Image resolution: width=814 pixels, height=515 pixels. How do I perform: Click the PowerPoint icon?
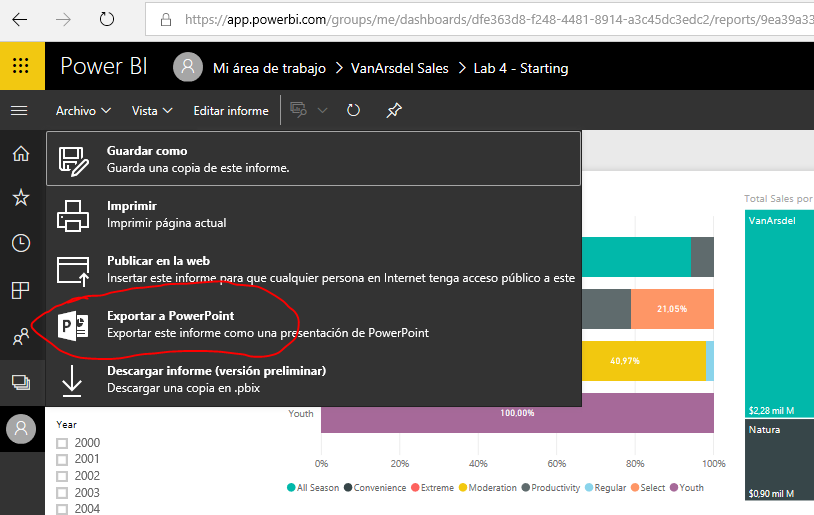[x=73, y=326]
